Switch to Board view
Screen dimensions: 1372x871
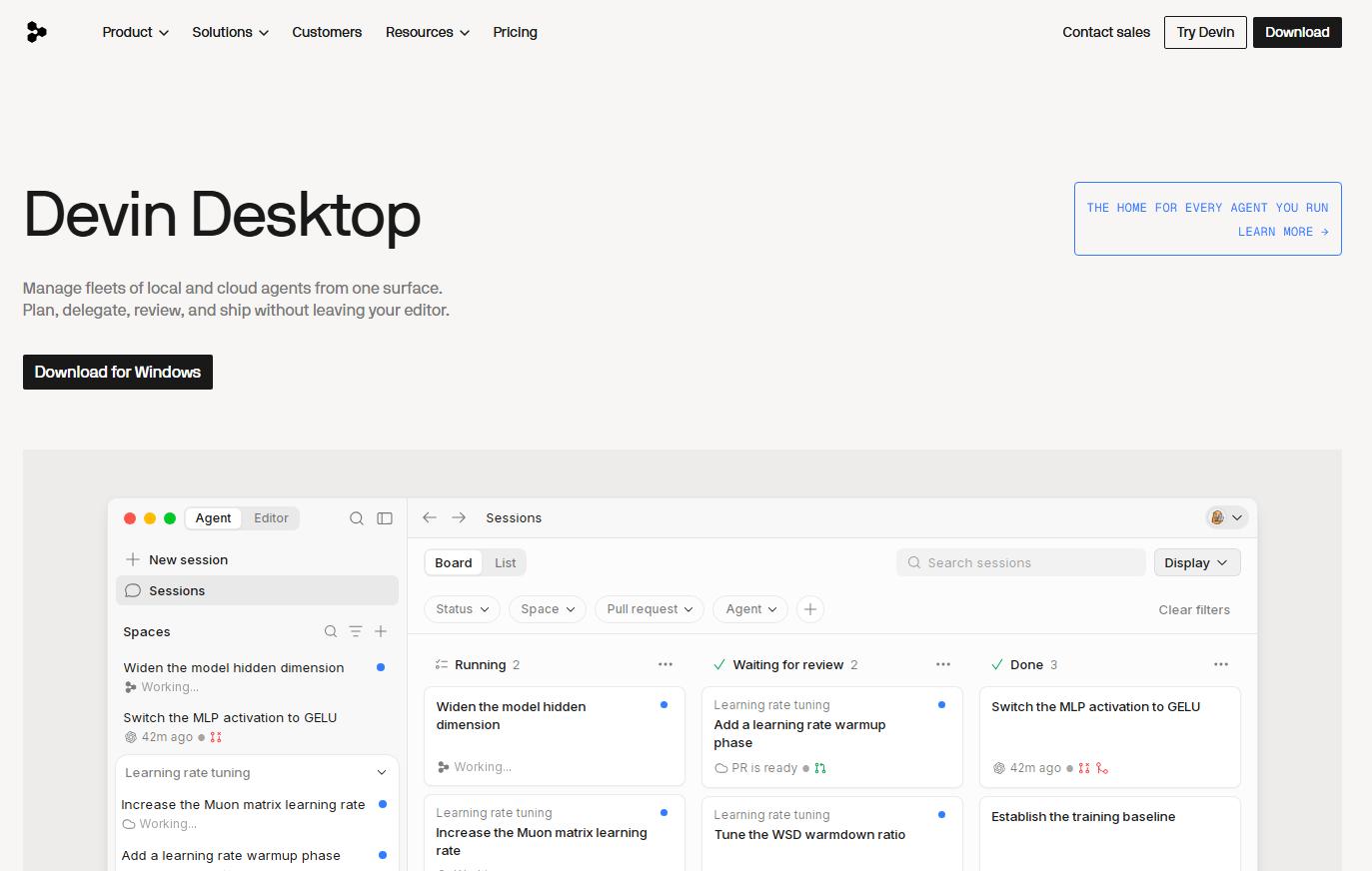[x=454, y=562]
